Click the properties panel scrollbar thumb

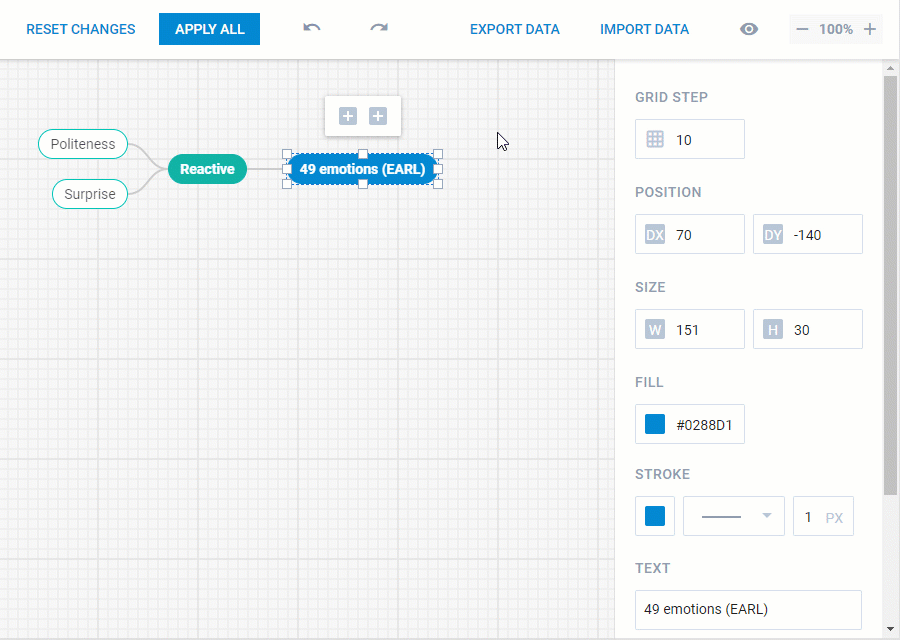890,285
